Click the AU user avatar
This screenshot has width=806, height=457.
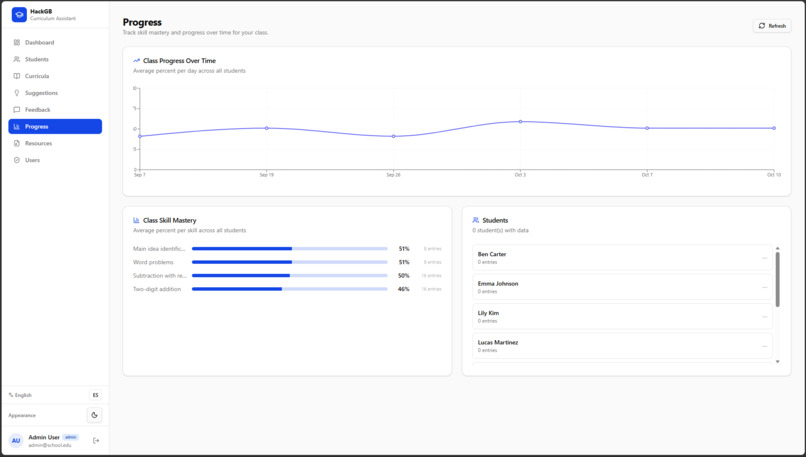point(16,441)
